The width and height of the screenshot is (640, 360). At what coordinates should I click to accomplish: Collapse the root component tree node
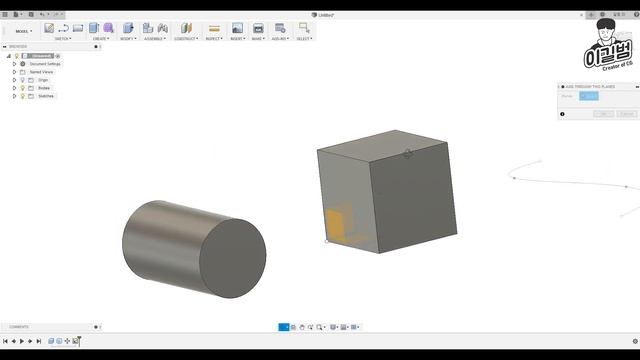[9, 56]
